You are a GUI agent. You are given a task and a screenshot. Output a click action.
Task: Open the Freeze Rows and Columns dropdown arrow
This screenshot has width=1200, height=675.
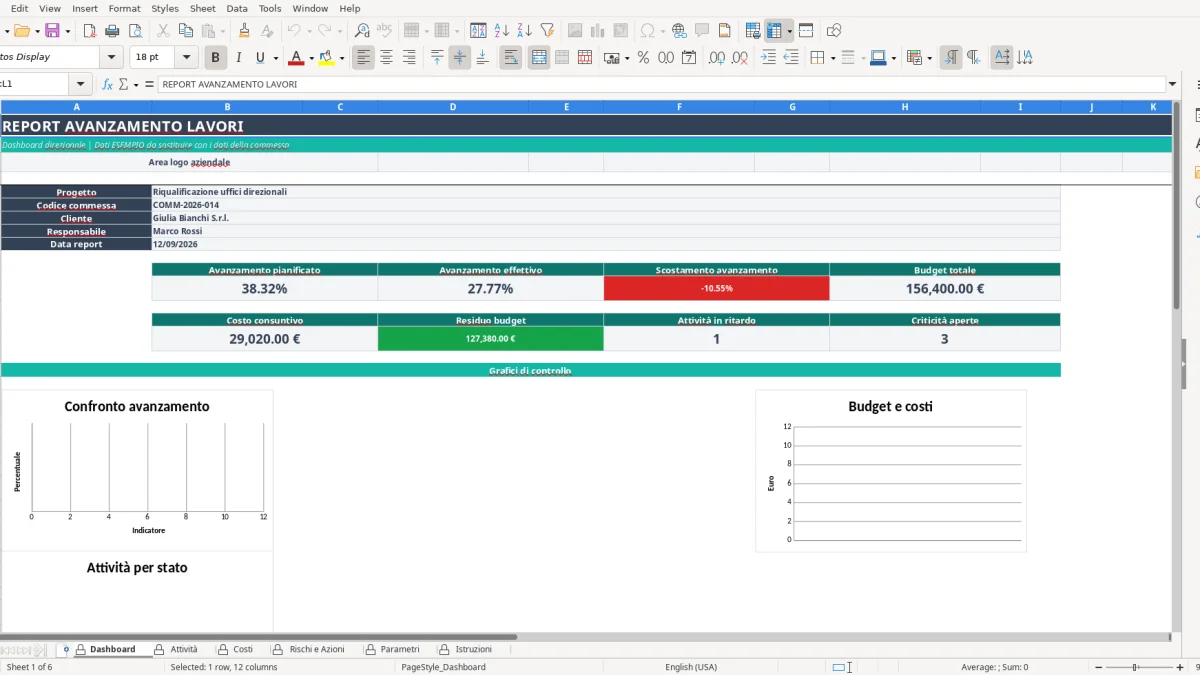tap(790, 31)
